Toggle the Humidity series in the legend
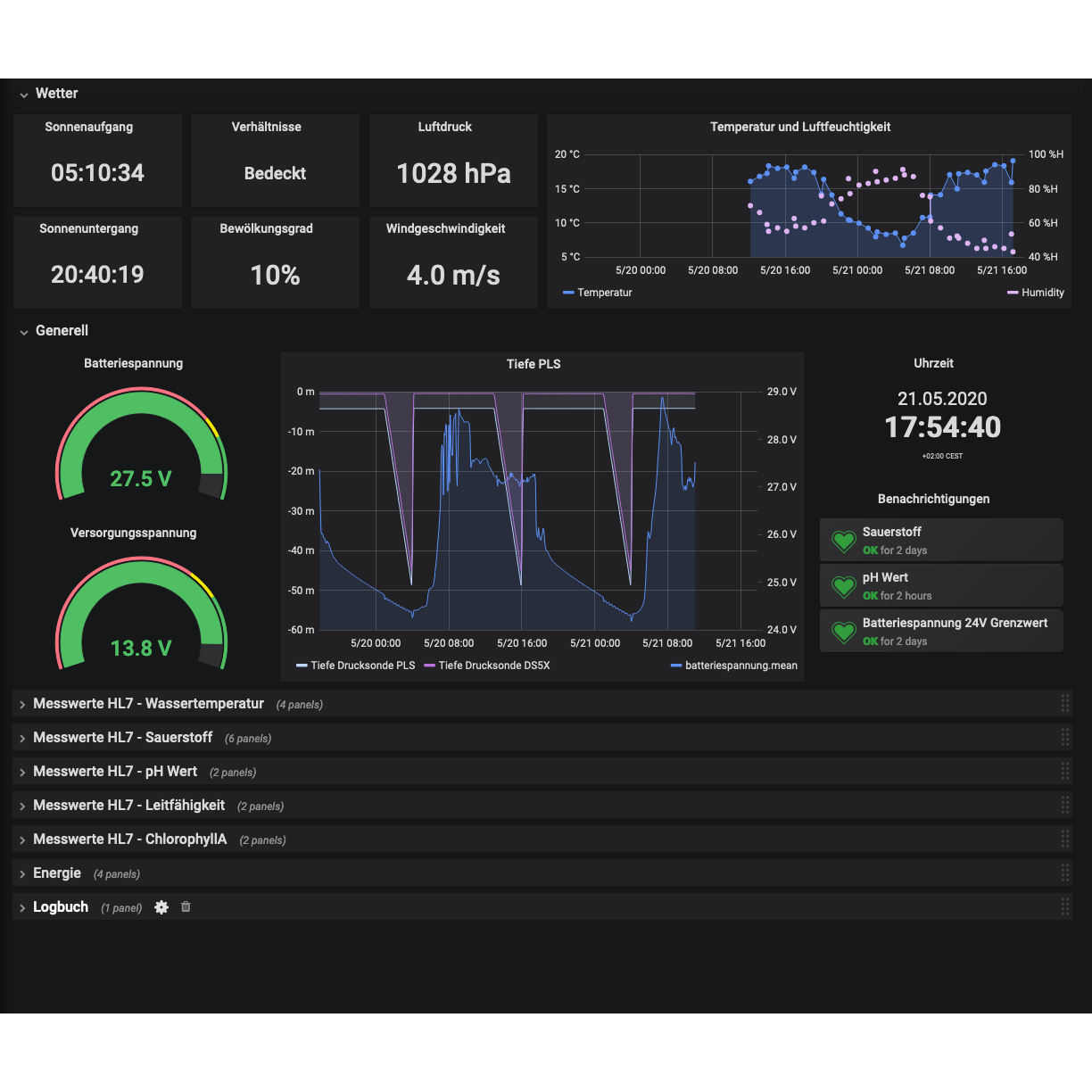The width and height of the screenshot is (1092, 1092). point(1042,293)
